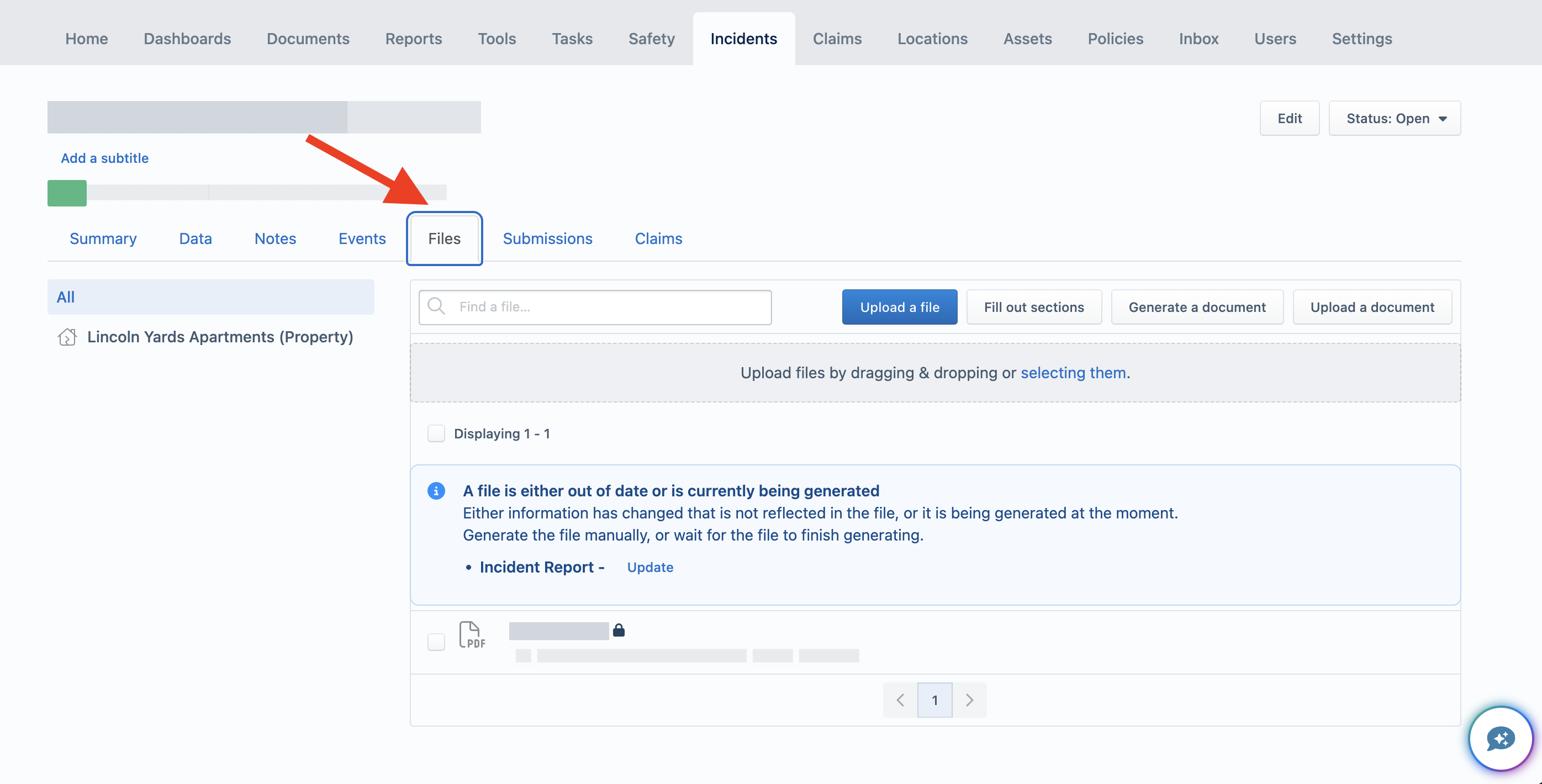The width and height of the screenshot is (1542, 784).
Task: Open the Notes tab
Action: point(274,239)
